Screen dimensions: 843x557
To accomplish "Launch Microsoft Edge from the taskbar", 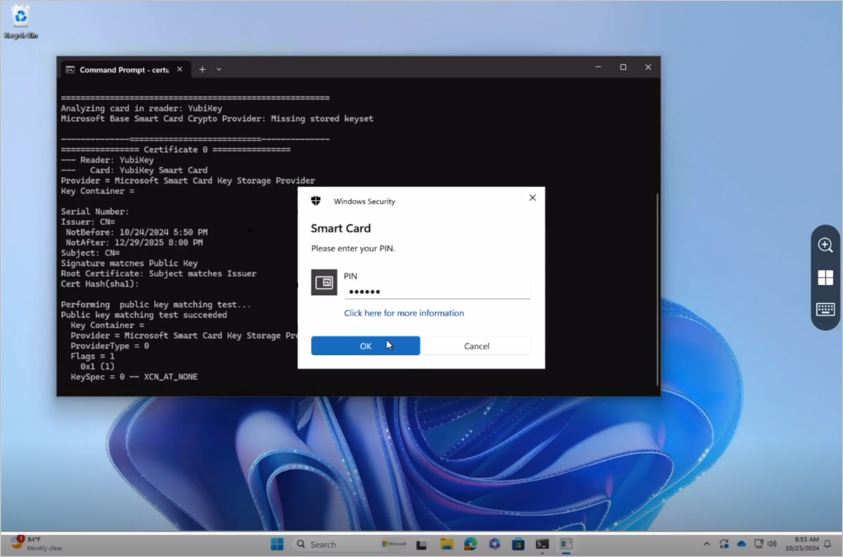I will pyautogui.click(x=470, y=544).
